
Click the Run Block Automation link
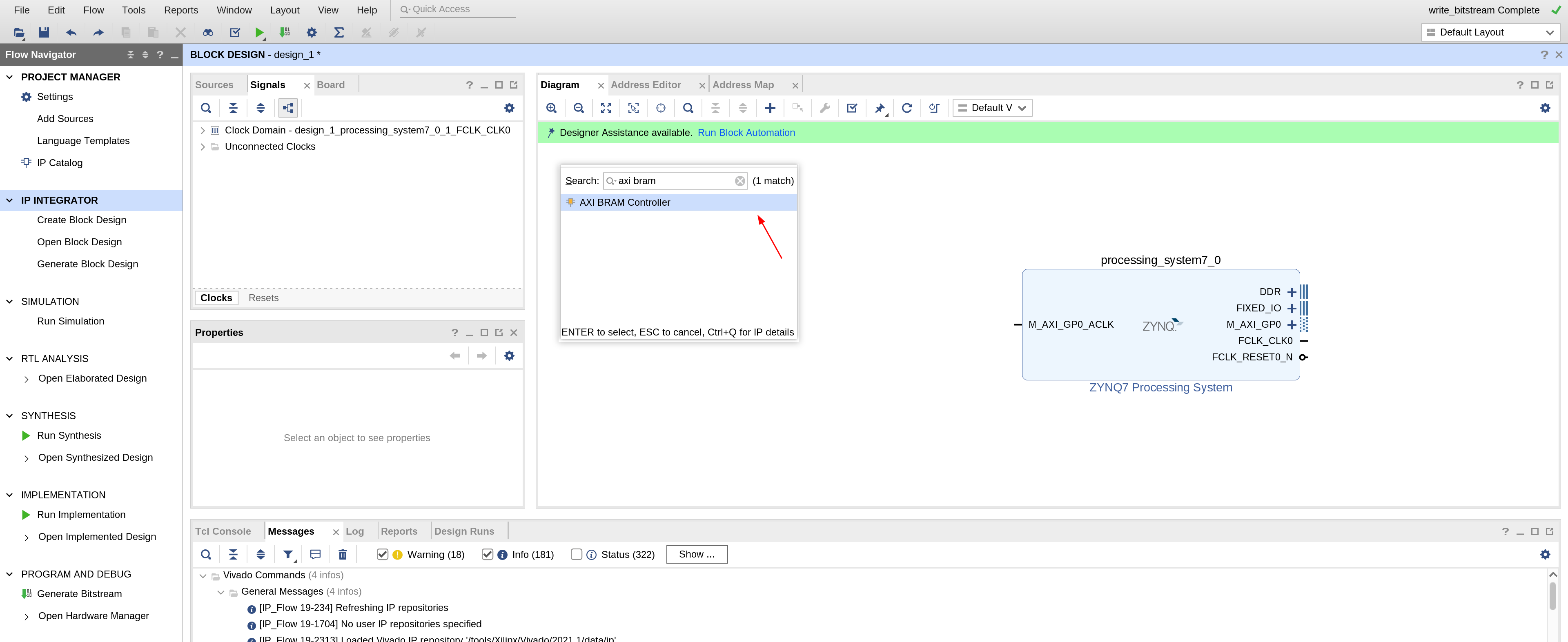pyautogui.click(x=746, y=133)
